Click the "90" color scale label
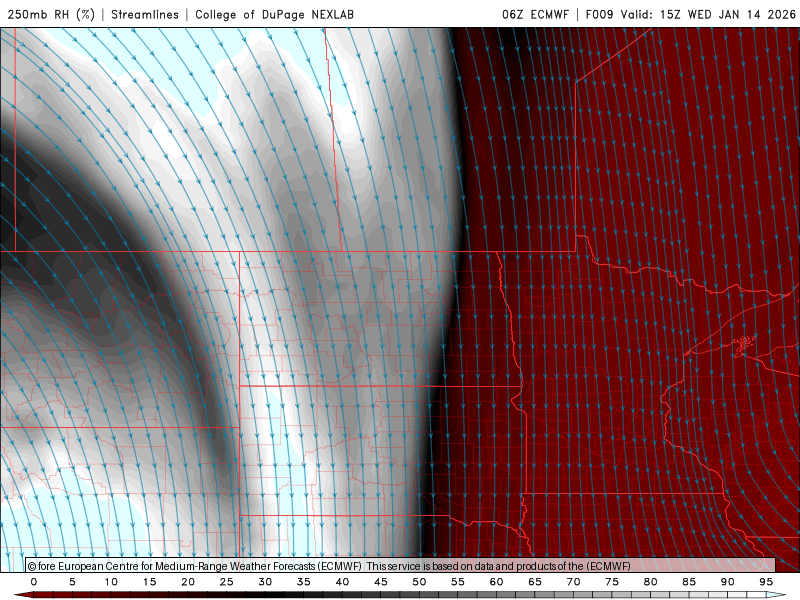This screenshot has height=600, width=800. (x=728, y=582)
